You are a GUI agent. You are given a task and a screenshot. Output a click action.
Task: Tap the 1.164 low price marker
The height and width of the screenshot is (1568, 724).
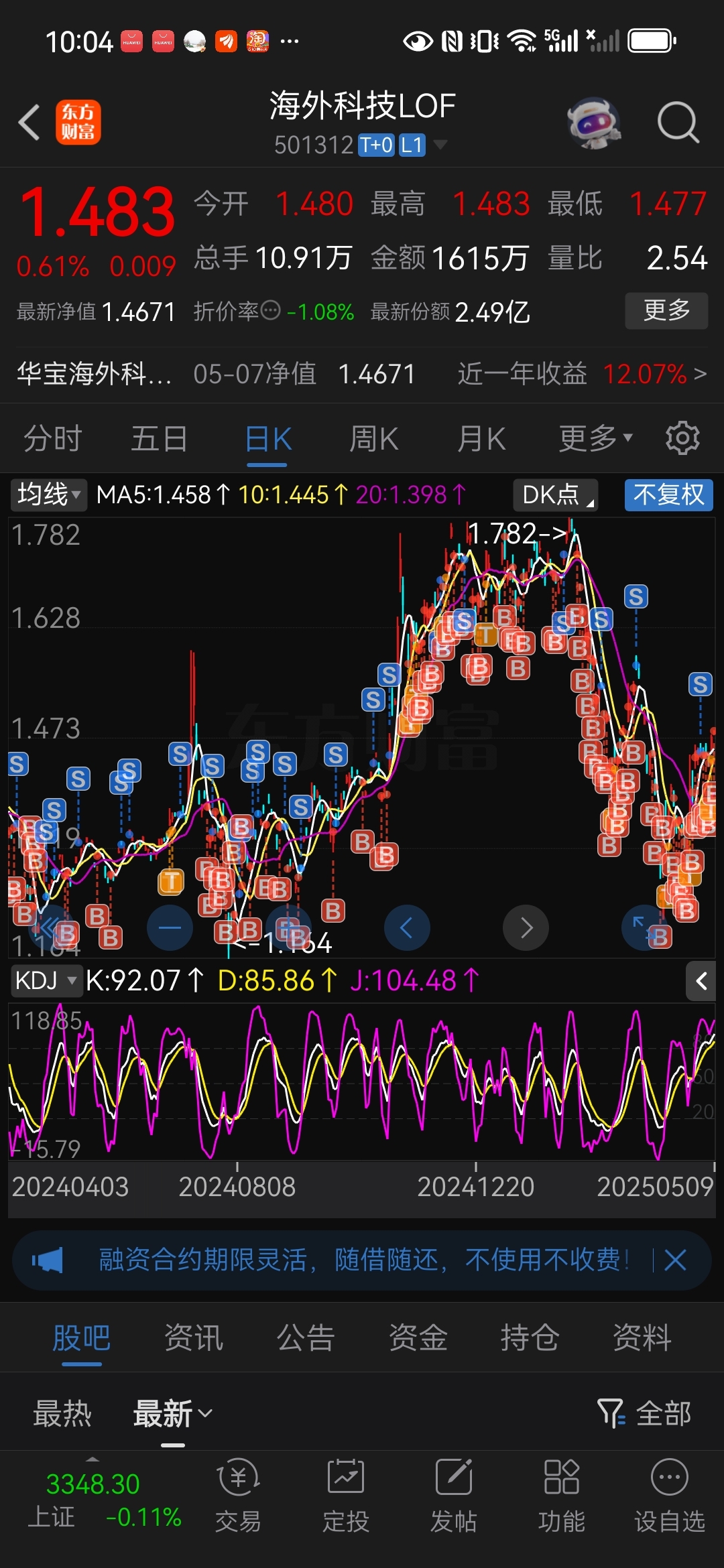281,943
